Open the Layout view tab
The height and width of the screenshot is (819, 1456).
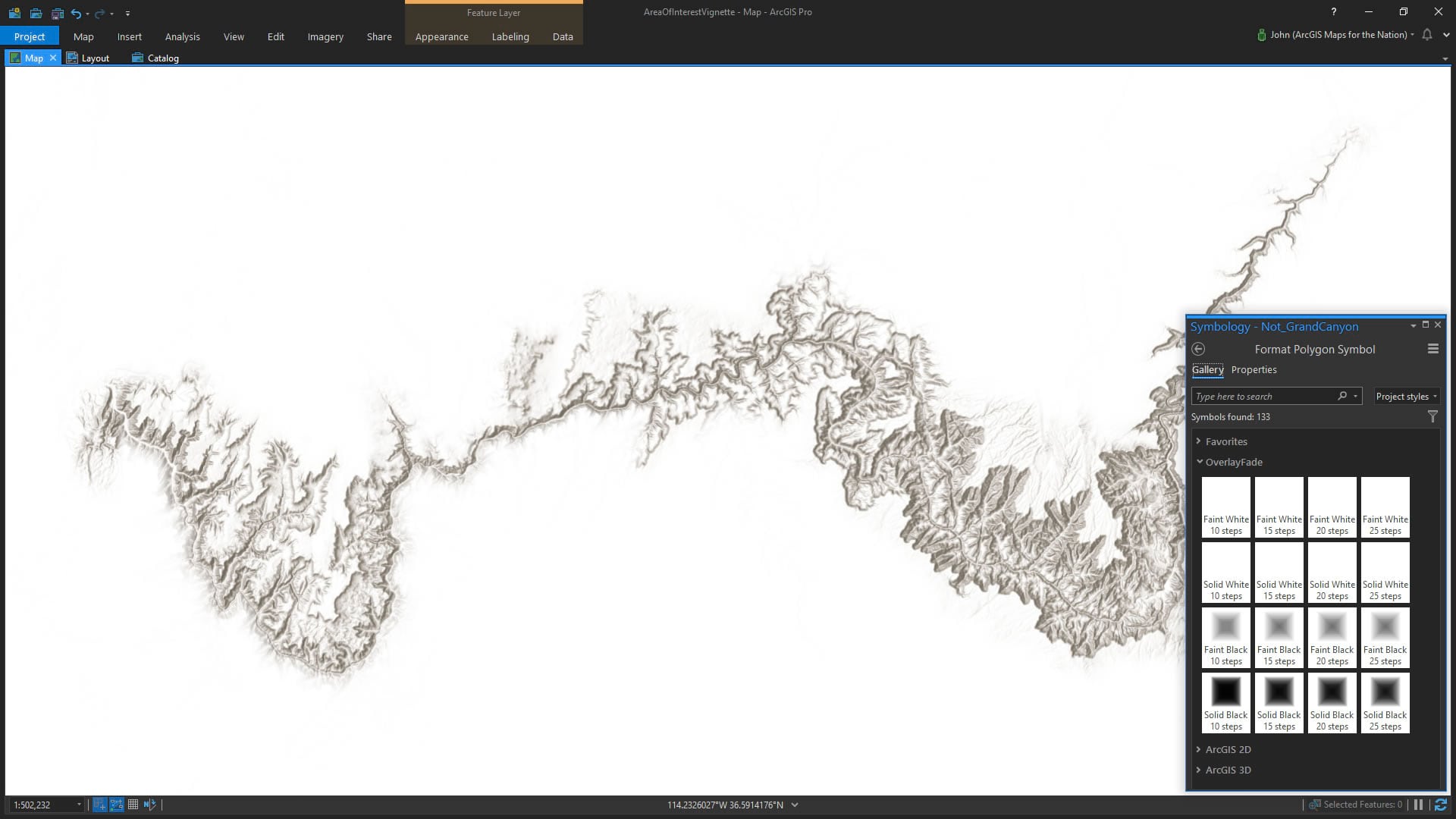(x=88, y=58)
